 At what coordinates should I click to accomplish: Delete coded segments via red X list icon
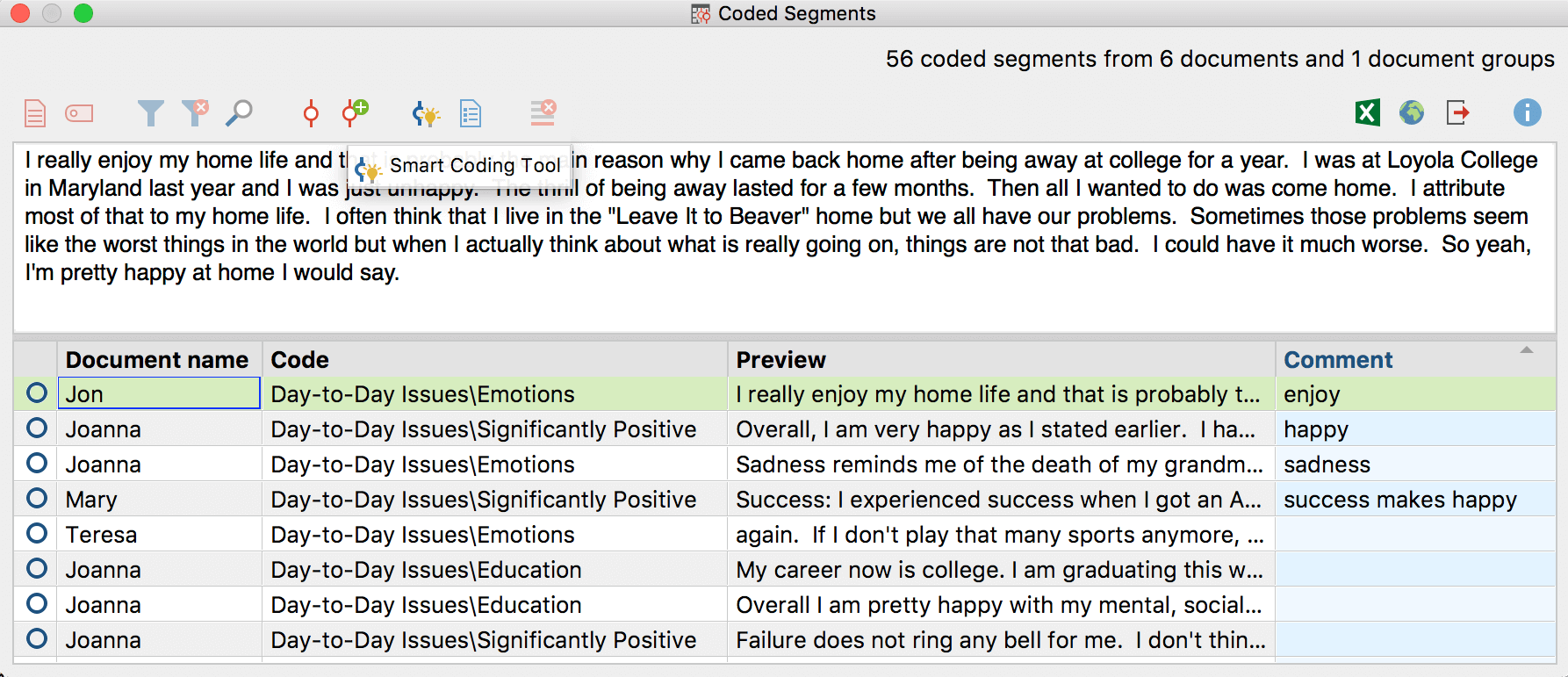point(543,112)
